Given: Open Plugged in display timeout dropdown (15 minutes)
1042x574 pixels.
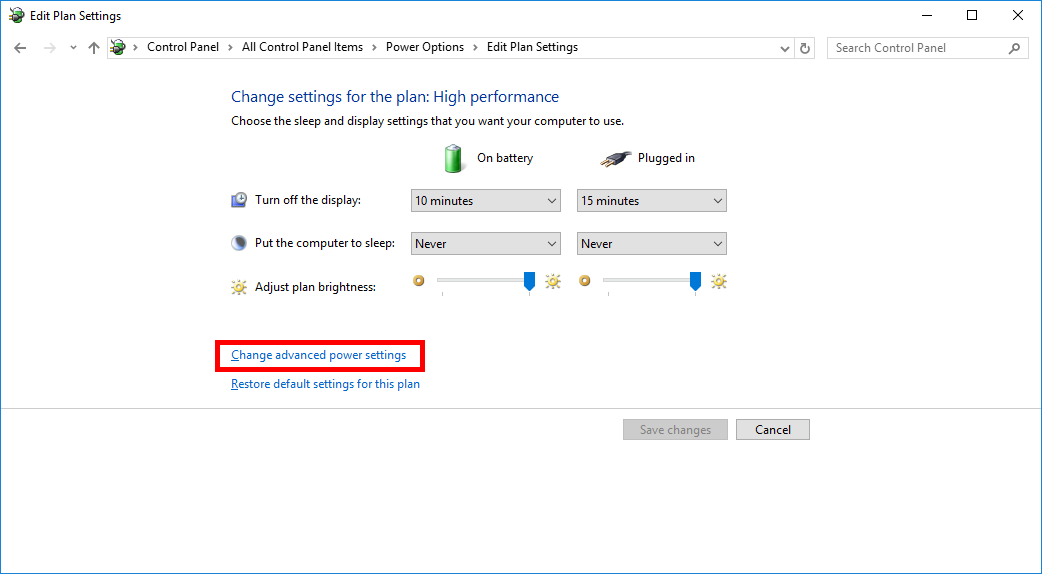Looking at the screenshot, I should [x=652, y=201].
